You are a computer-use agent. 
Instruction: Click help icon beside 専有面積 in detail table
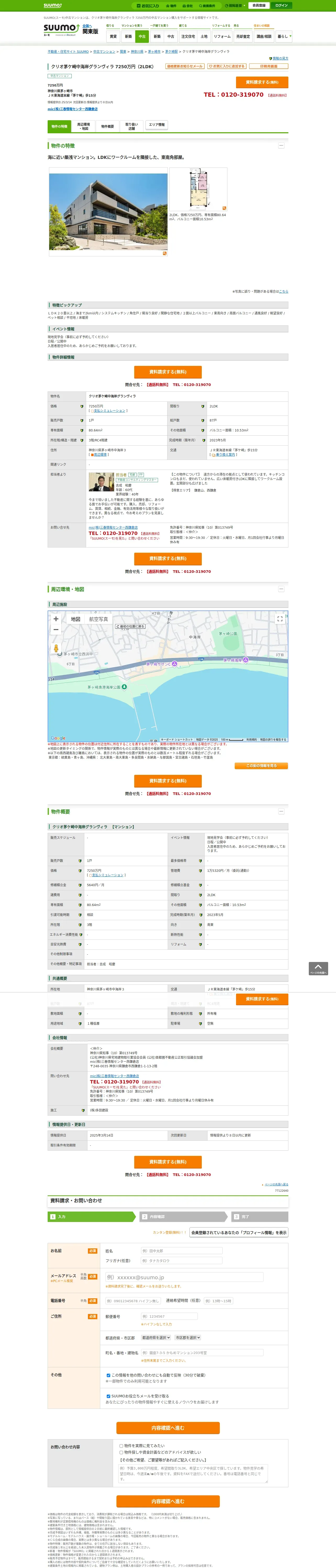click(82, 430)
